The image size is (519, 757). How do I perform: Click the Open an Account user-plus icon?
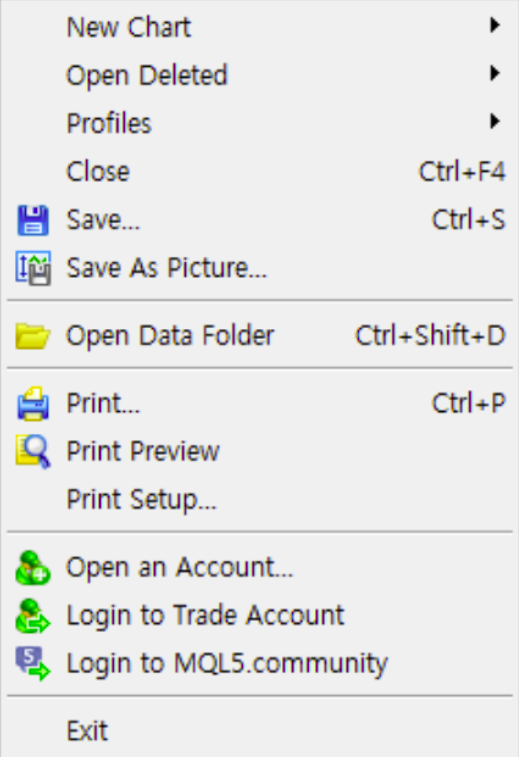[x=33, y=568]
